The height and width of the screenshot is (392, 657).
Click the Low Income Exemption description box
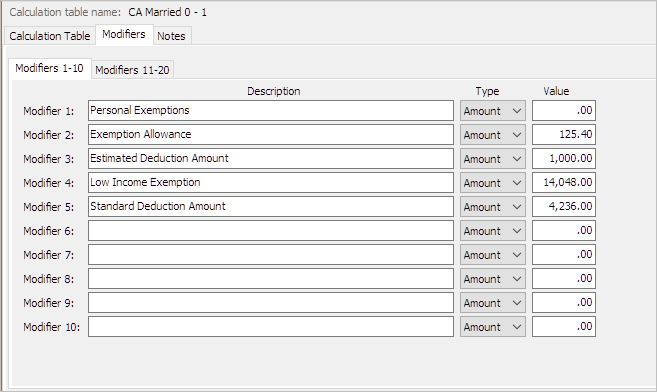pyautogui.click(x=271, y=183)
